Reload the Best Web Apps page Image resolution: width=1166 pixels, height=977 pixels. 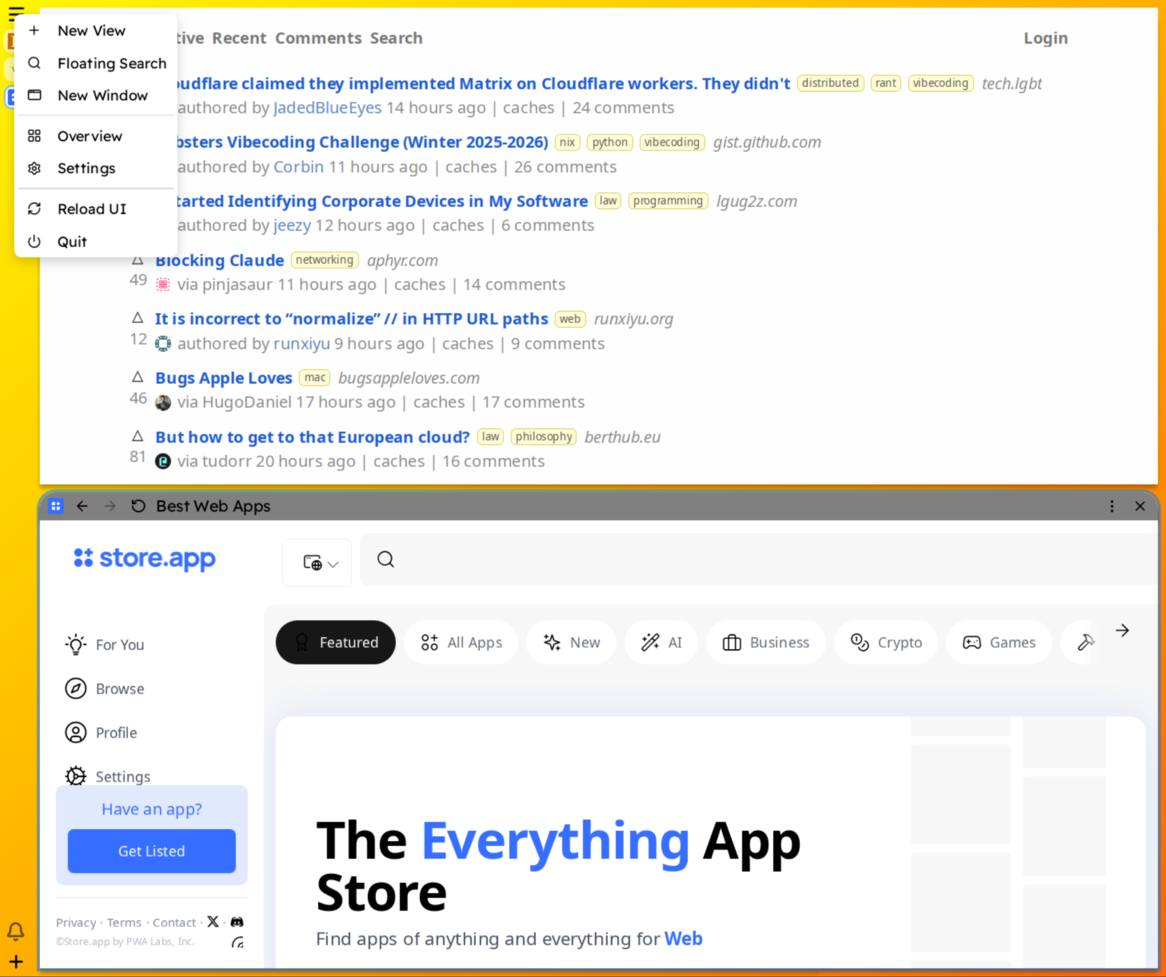click(x=138, y=506)
